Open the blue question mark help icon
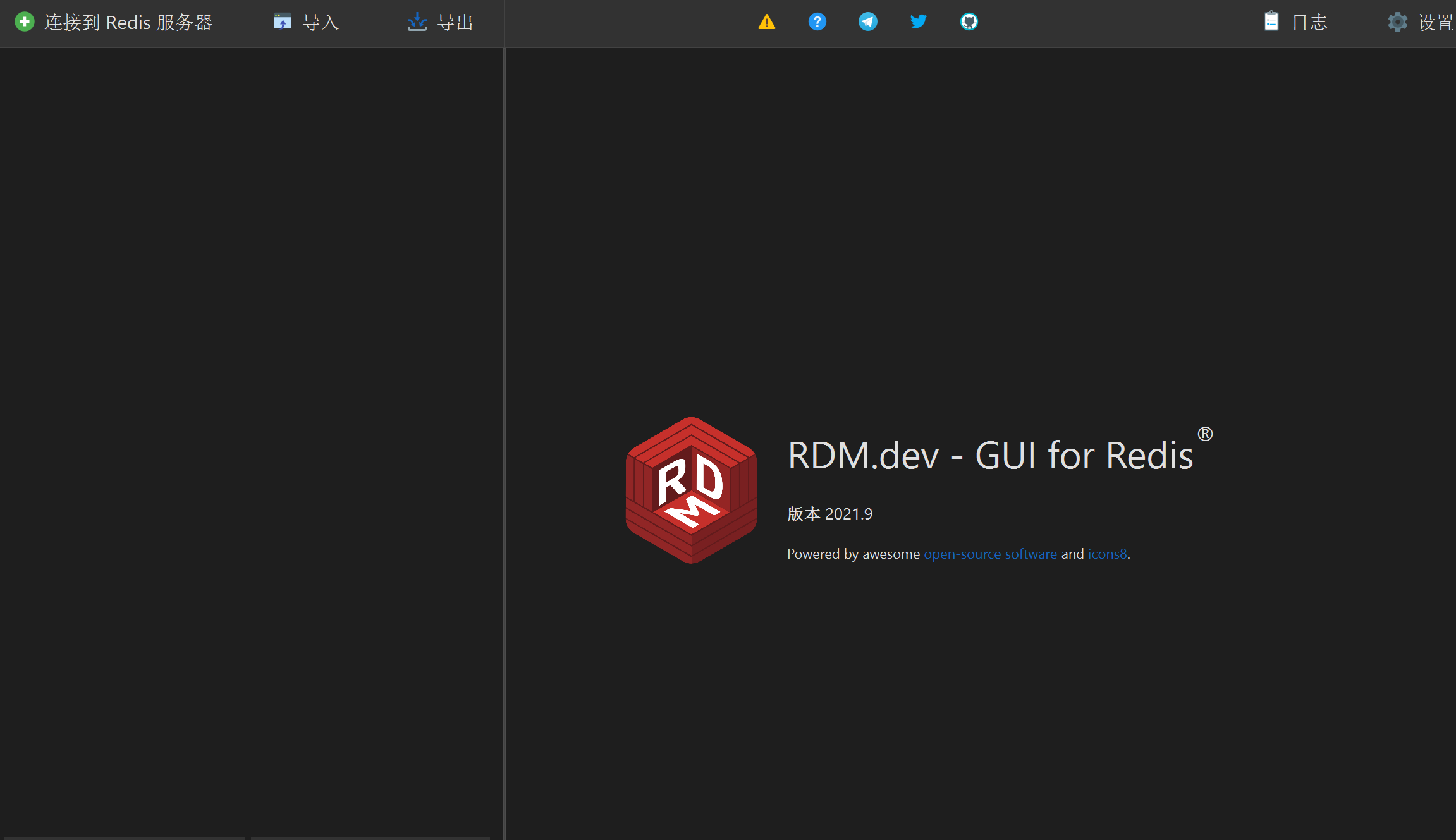 (817, 22)
